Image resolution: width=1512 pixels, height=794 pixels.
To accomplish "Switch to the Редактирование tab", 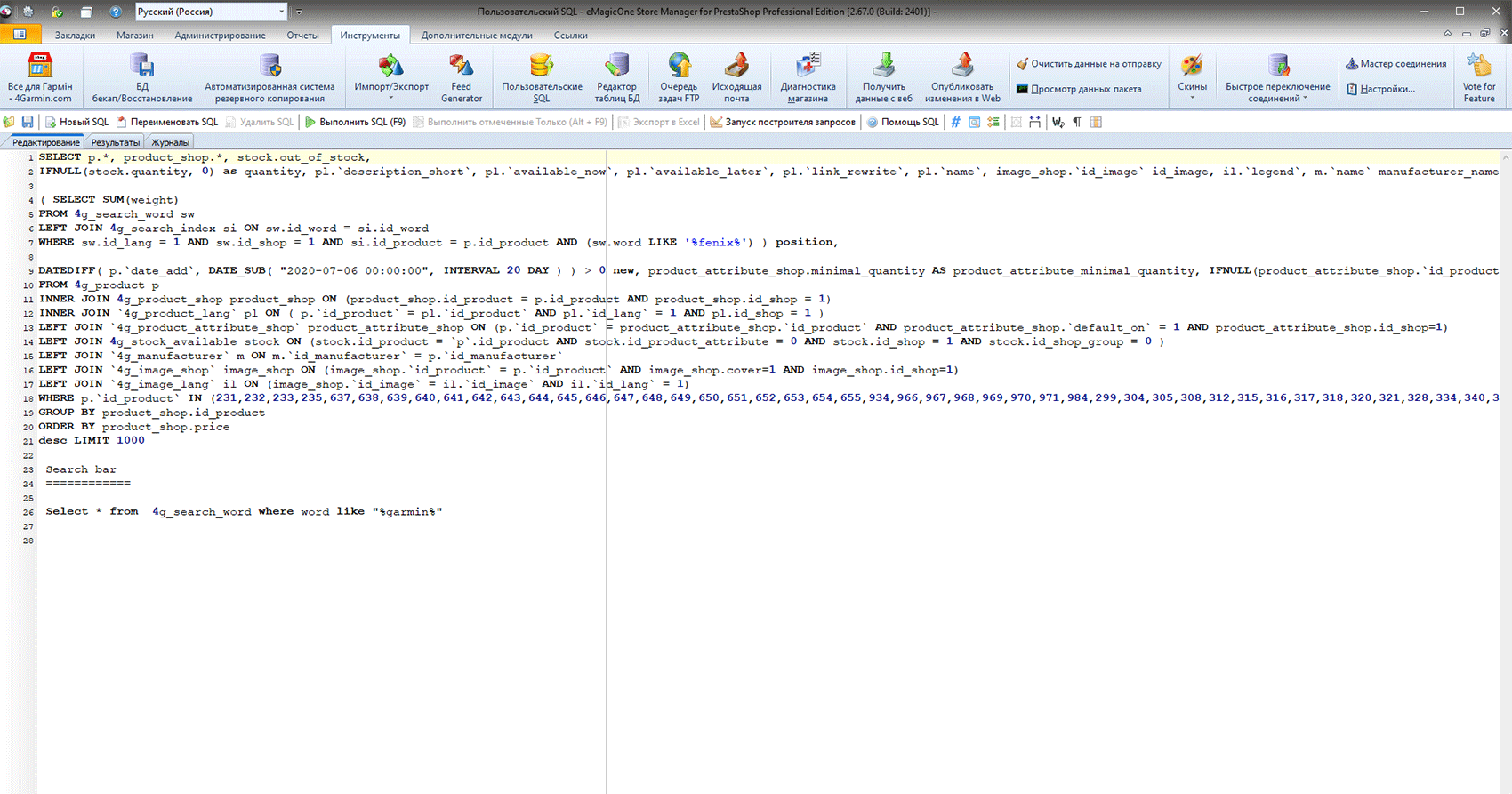I will 45,142.
